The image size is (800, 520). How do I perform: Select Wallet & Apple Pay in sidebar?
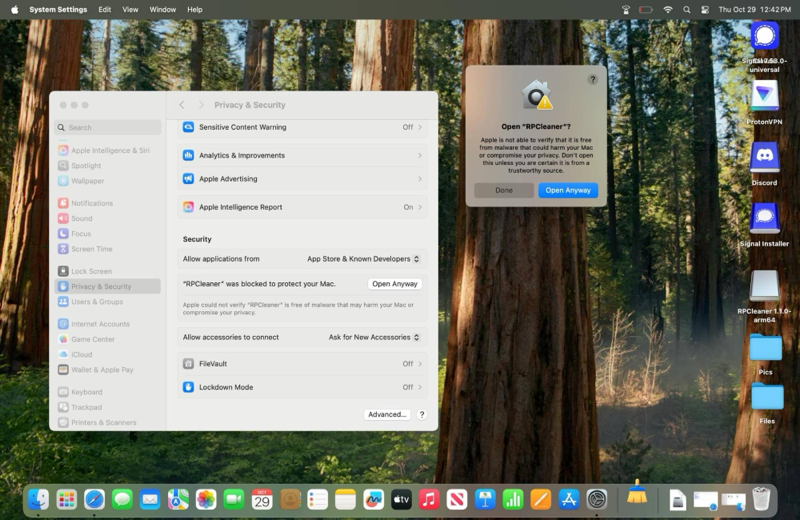coord(108,370)
